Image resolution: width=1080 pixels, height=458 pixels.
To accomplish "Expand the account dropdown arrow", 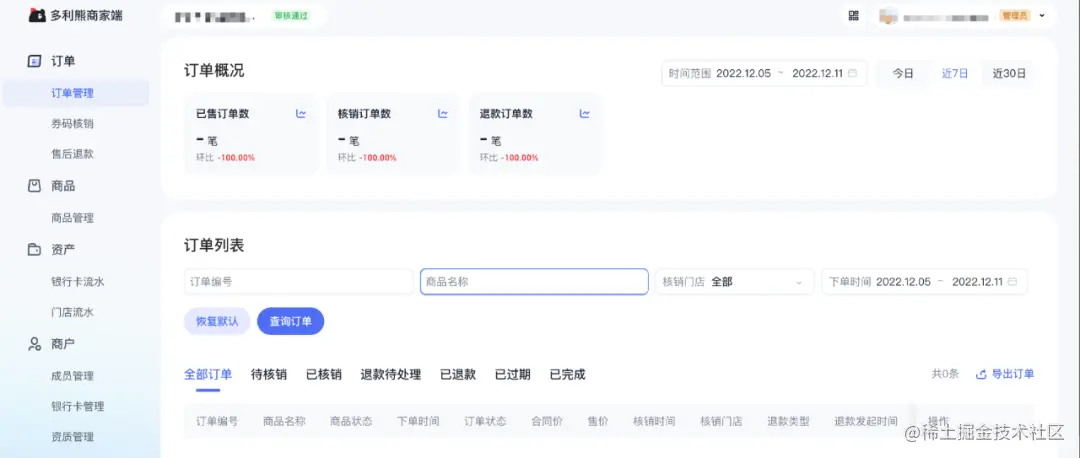I will (x=1042, y=15).
